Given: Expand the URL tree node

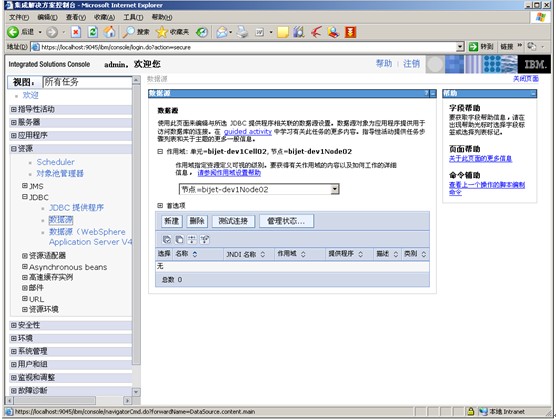Looking at the screenshot, I should pyautogui.click(x=24, y=299).
